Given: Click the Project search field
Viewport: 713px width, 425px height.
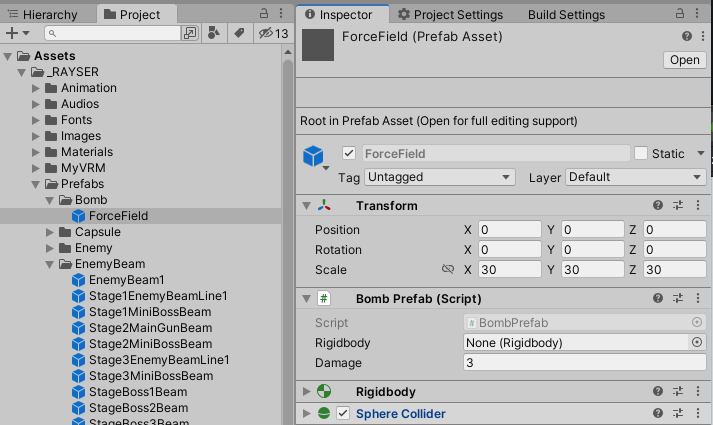Looking at the screenshot, I should click(x=113, y=33).
